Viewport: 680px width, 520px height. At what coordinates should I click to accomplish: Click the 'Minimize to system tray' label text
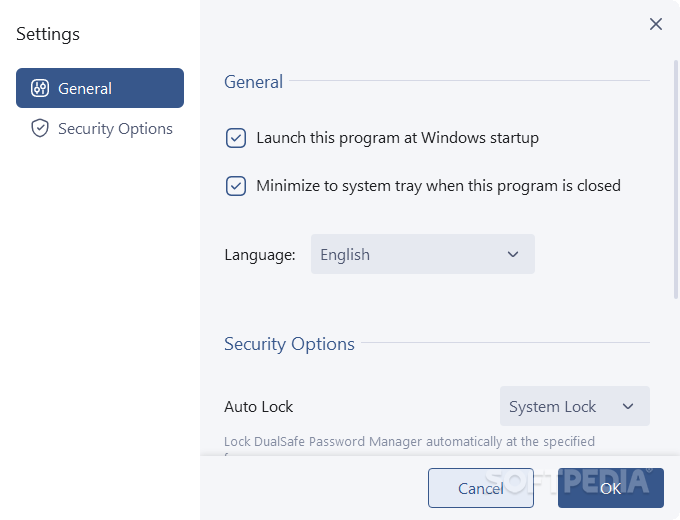pyautogui.click(x=438, y=186)
